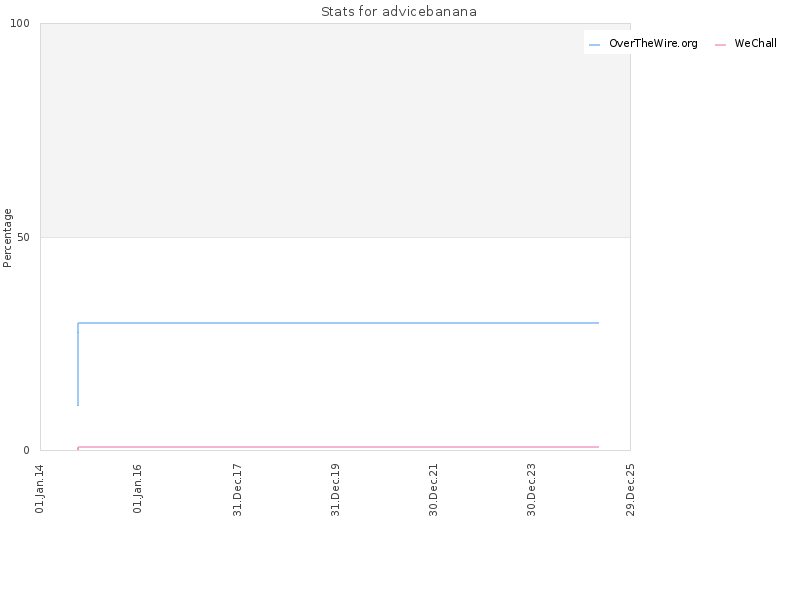Click the Percentage y-axis title

[7, 238]
